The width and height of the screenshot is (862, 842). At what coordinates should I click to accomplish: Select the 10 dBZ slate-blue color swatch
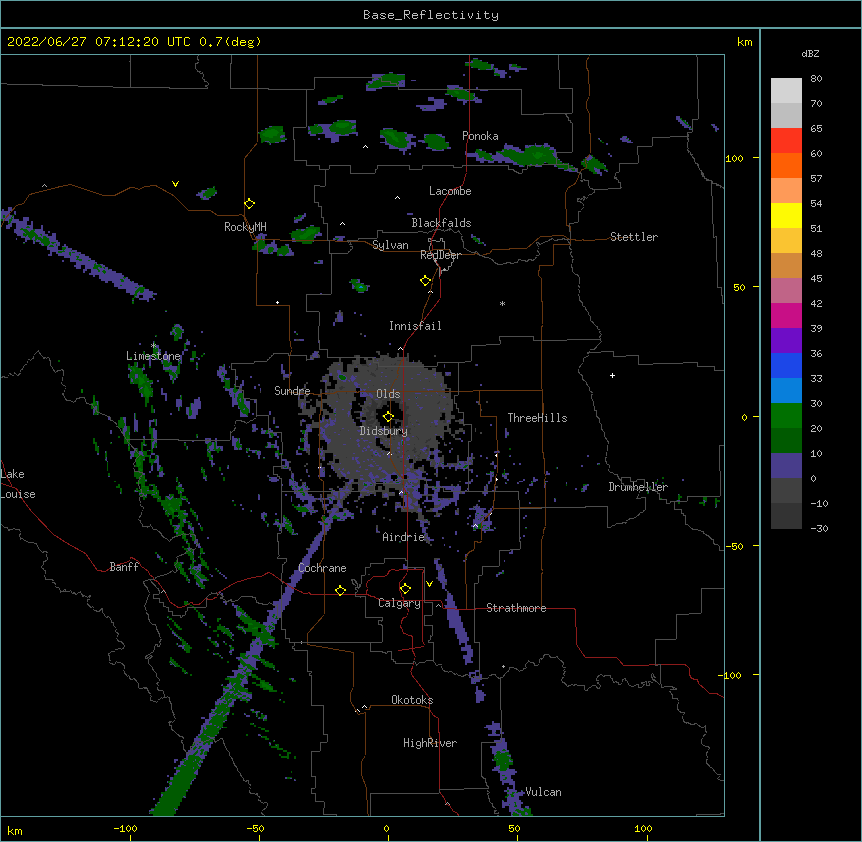tap(786, 466)
